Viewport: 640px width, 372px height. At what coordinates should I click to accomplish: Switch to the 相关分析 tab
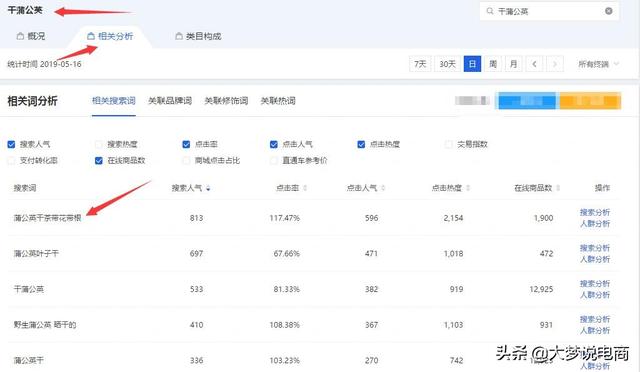click(110, 36)
